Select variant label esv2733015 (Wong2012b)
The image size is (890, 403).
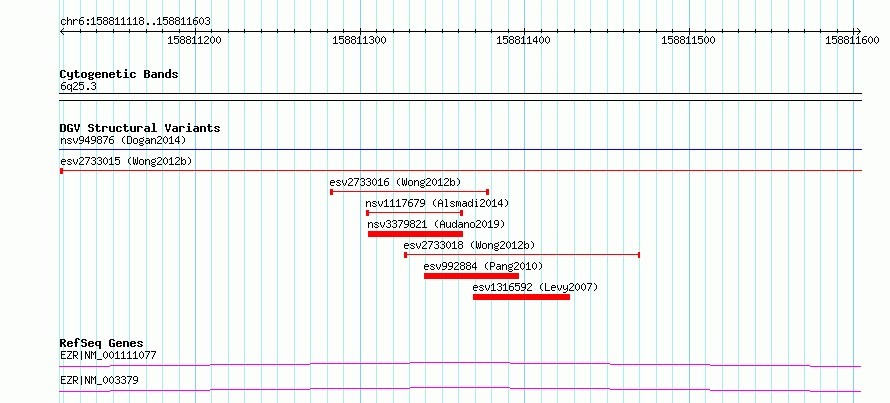126,161
